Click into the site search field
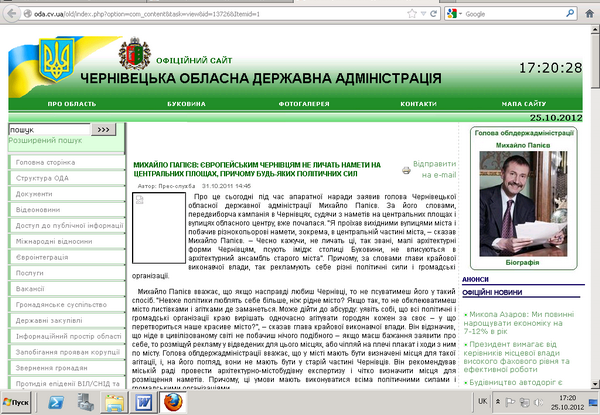Image resolution: width=600 pixels, height=415 pixels. (47, 130)
